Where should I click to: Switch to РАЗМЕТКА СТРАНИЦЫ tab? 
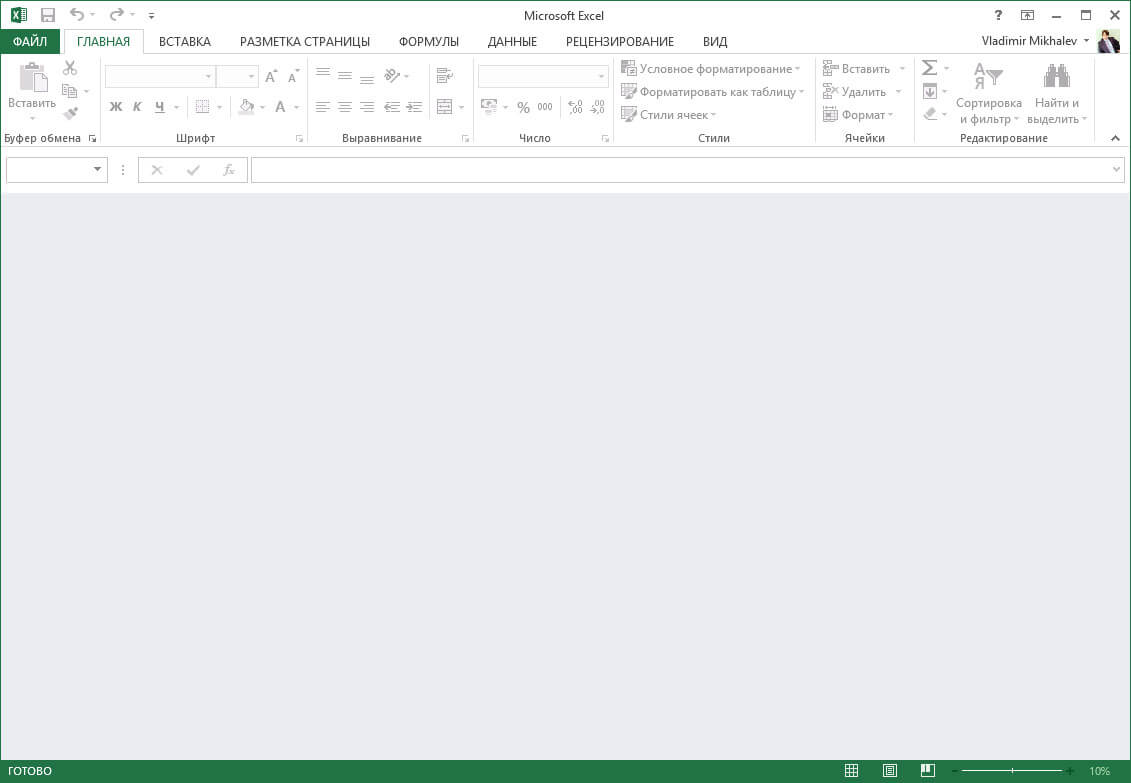[305, 42]
